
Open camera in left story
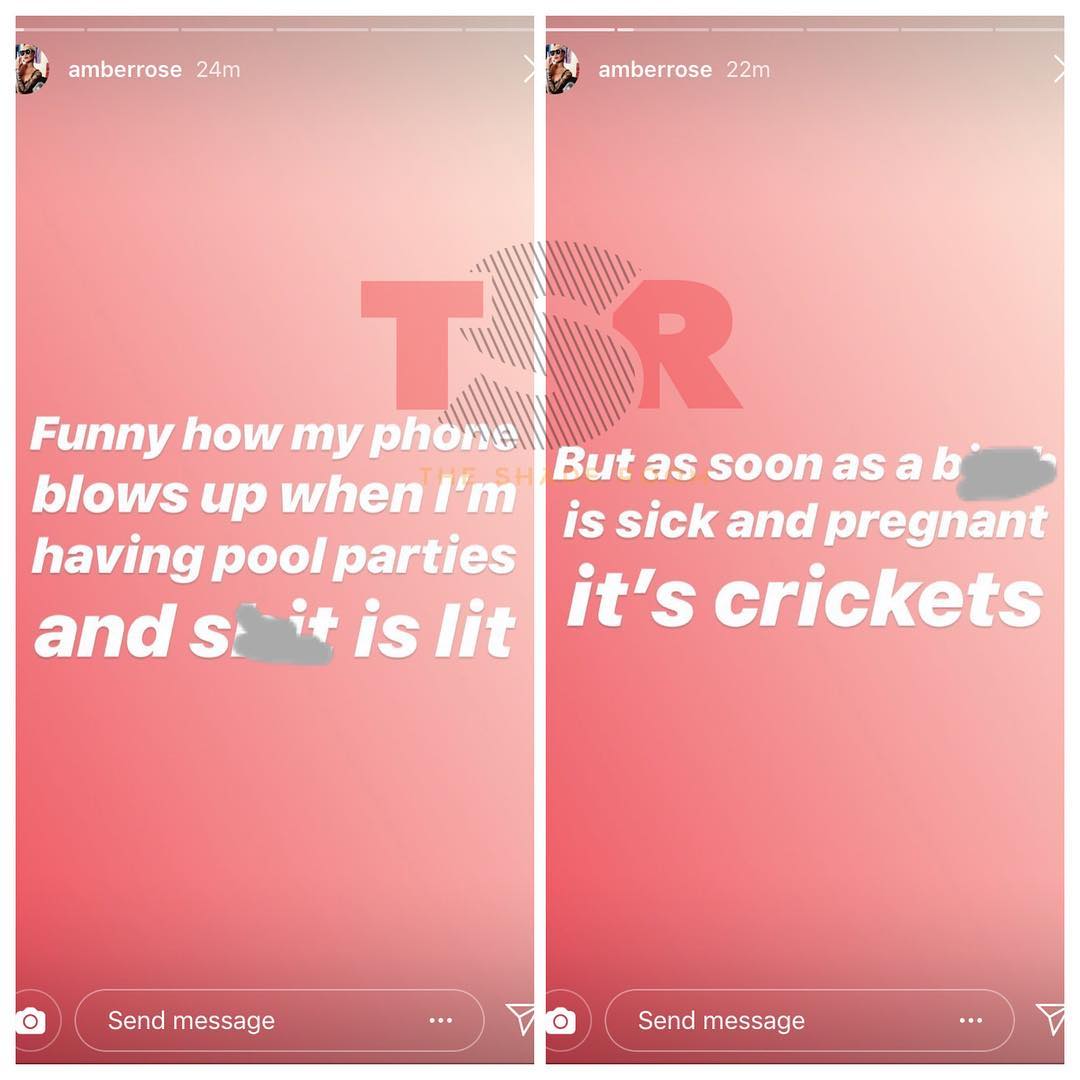pos(32,1021)
